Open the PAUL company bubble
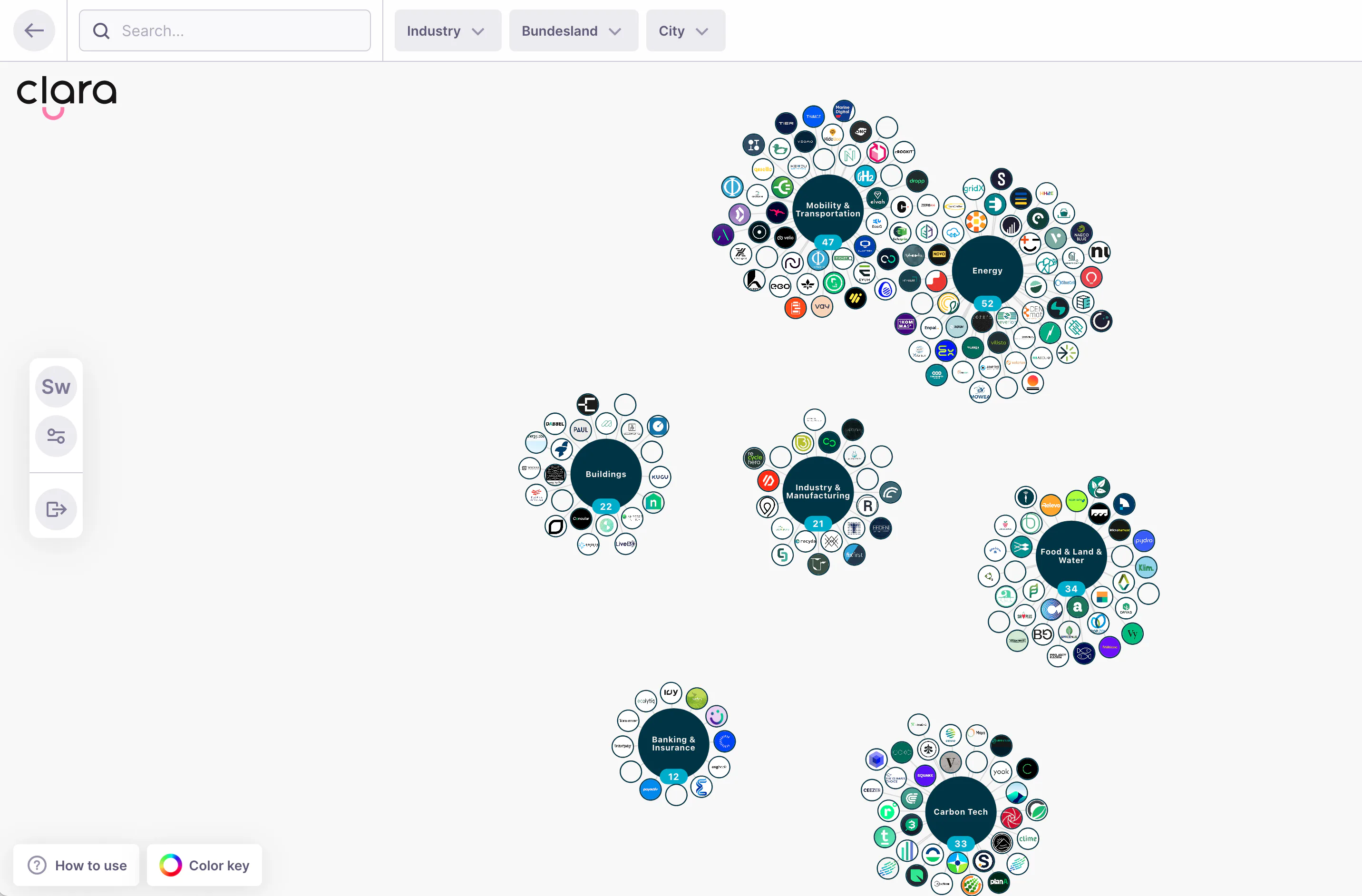 (x=581, y=430)
